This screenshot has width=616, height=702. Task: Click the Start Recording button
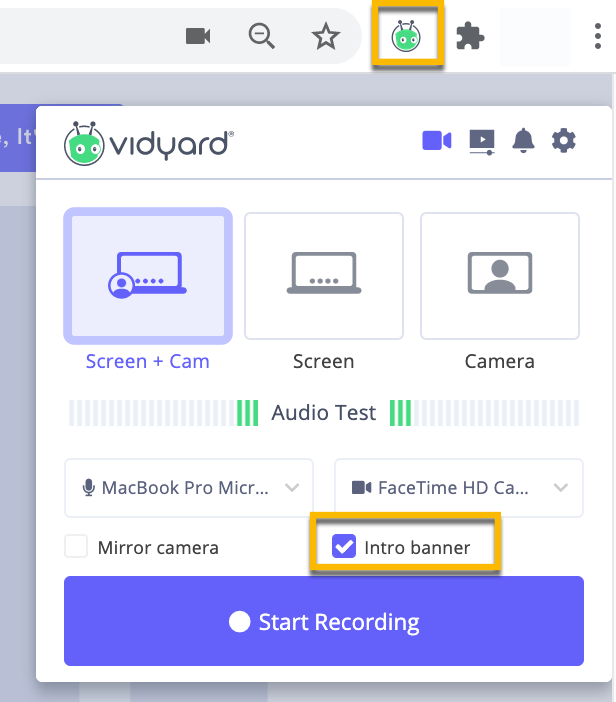click(324, 621)
